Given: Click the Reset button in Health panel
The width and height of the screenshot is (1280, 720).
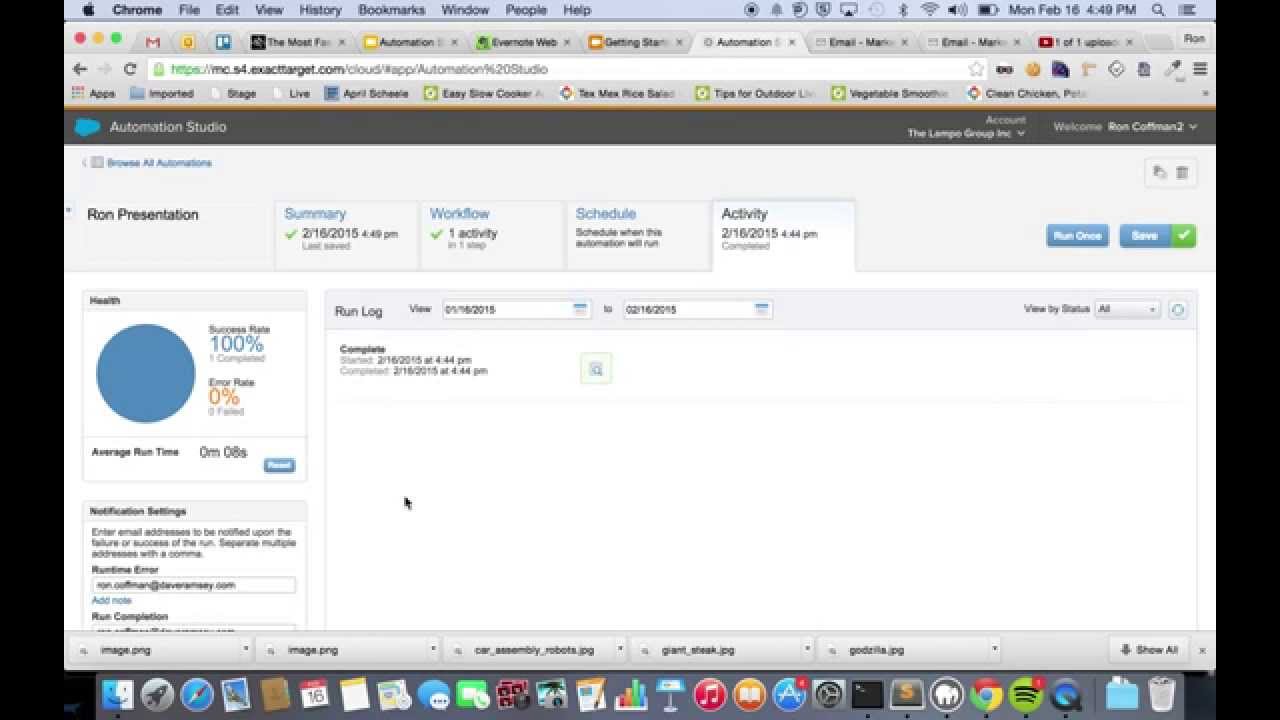Looking at the screenshot, I should coord(279,465).
